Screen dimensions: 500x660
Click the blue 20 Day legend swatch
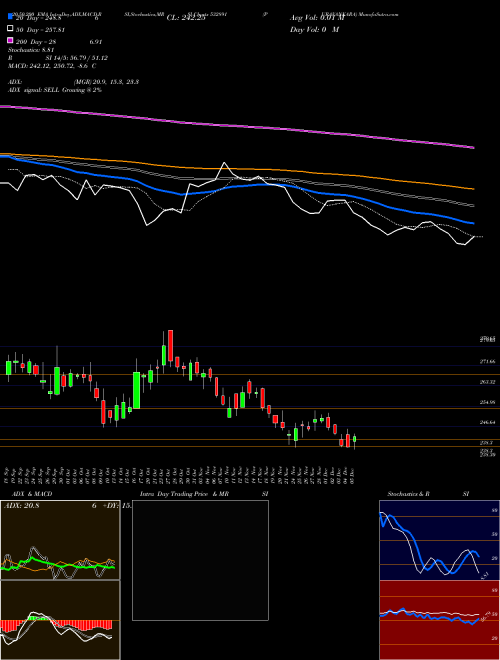coord(10,17)
